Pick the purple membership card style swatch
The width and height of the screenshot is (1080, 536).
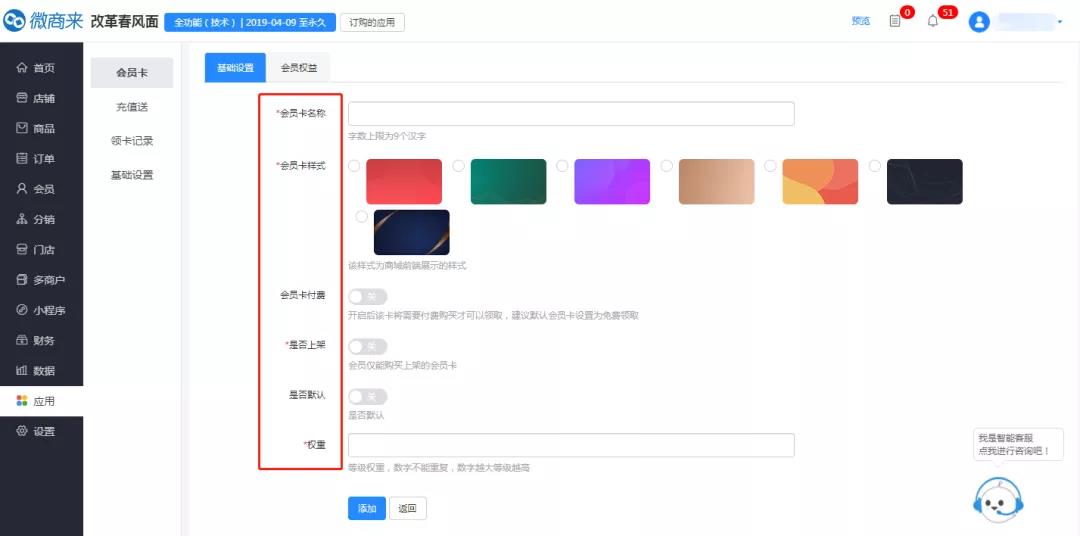pos(612,182)
